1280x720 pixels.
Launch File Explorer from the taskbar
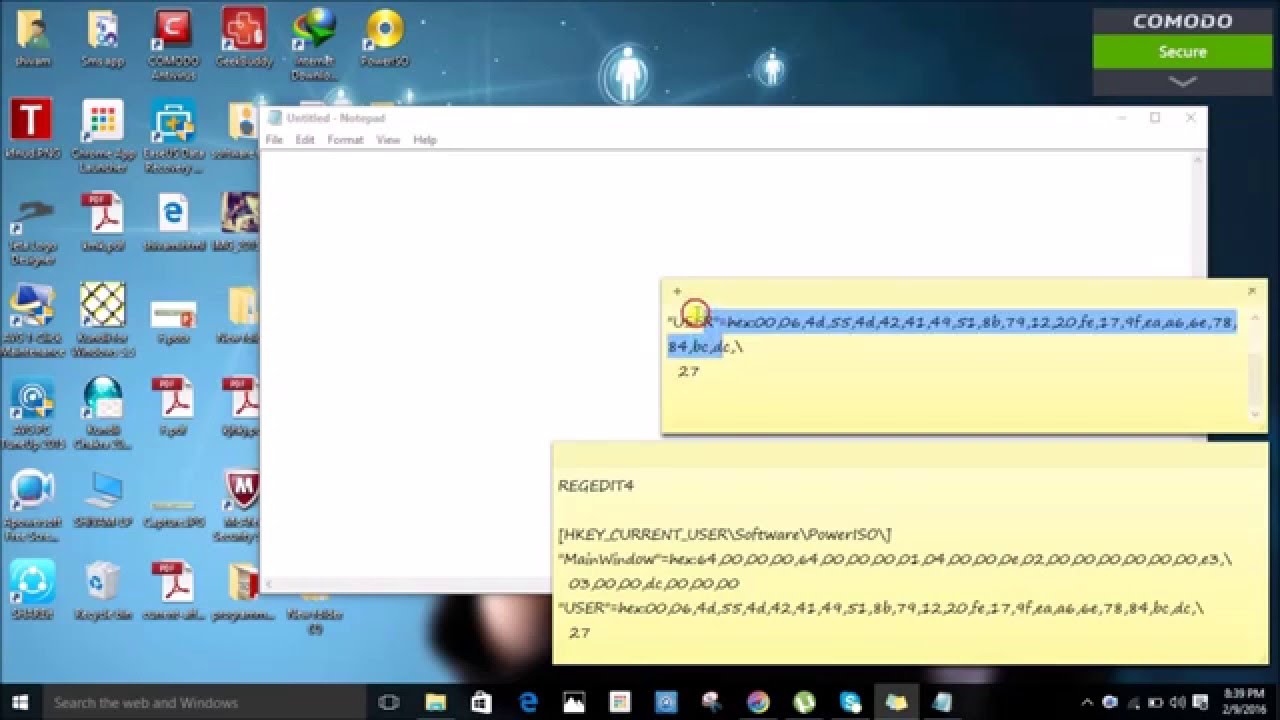pyautogui.click(x=436, y=702)
